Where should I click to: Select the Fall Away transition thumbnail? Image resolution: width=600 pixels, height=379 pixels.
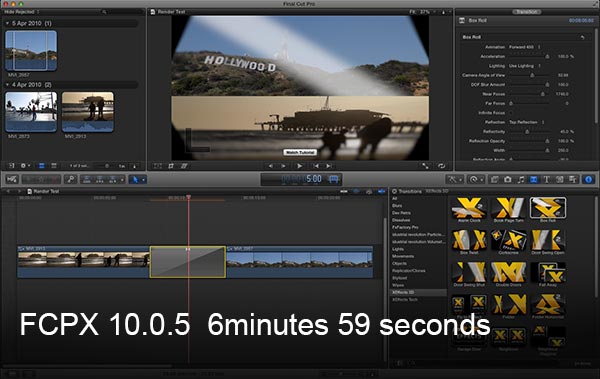pyautogui.click(x=548, y=272)
